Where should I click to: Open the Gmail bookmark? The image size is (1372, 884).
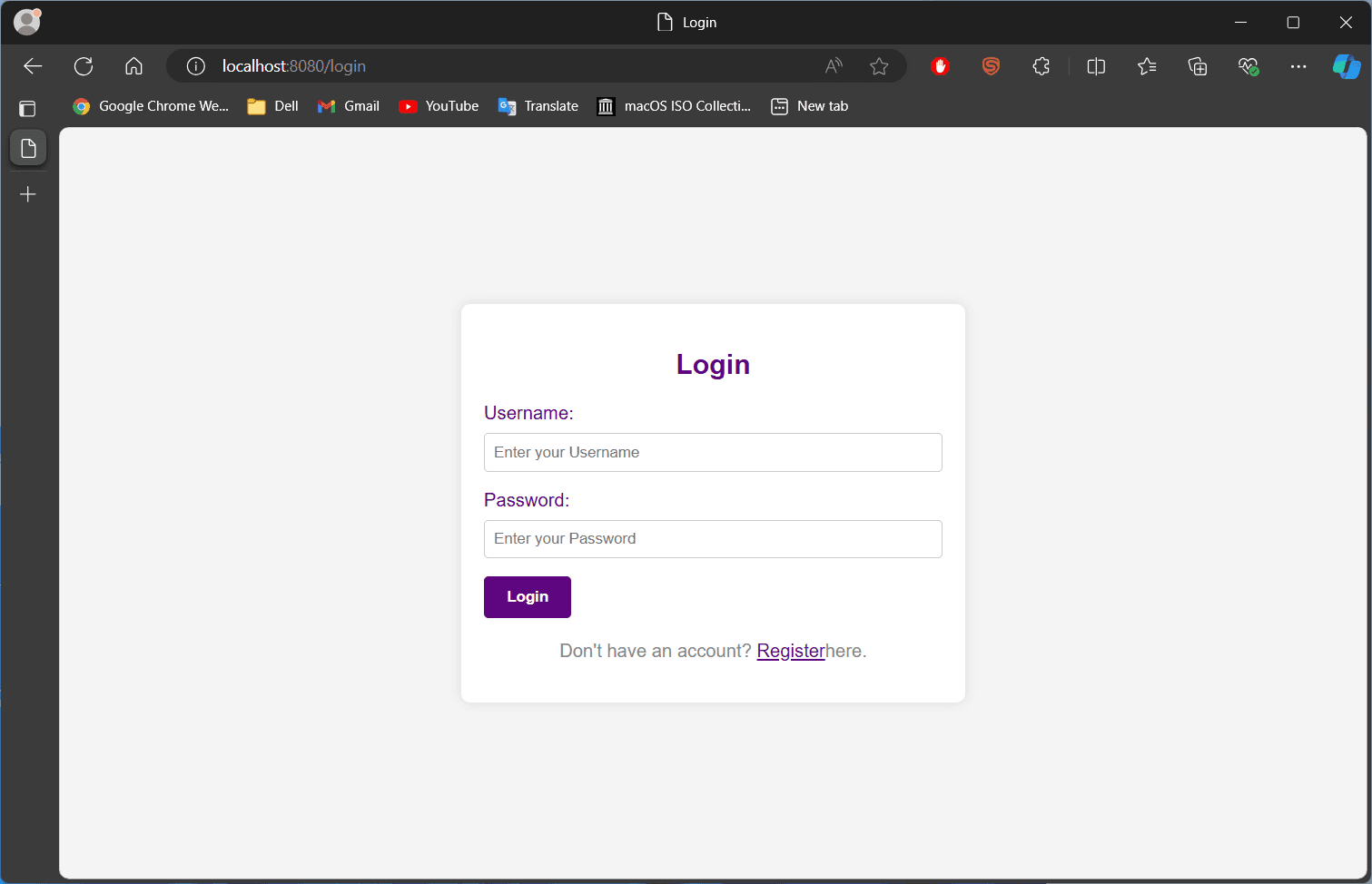[x=349, y=105]
